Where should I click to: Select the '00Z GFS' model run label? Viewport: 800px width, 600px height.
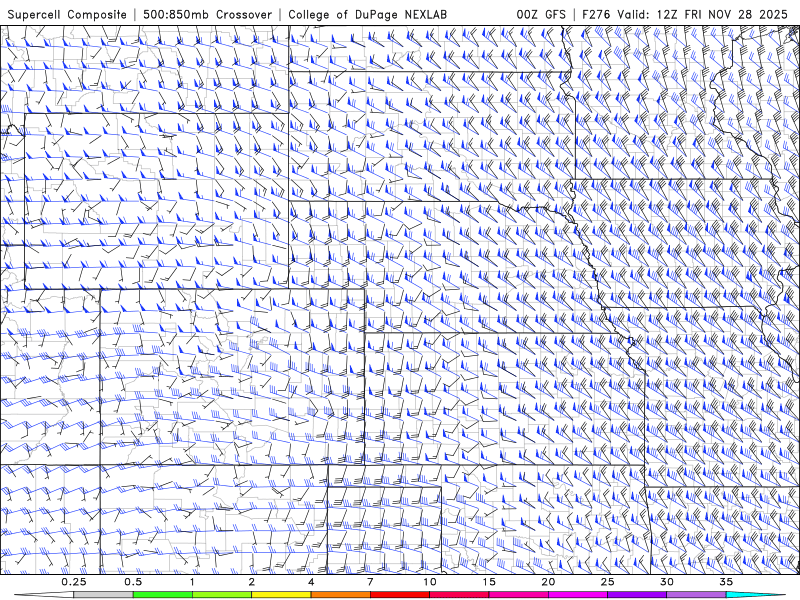[541, 14]
